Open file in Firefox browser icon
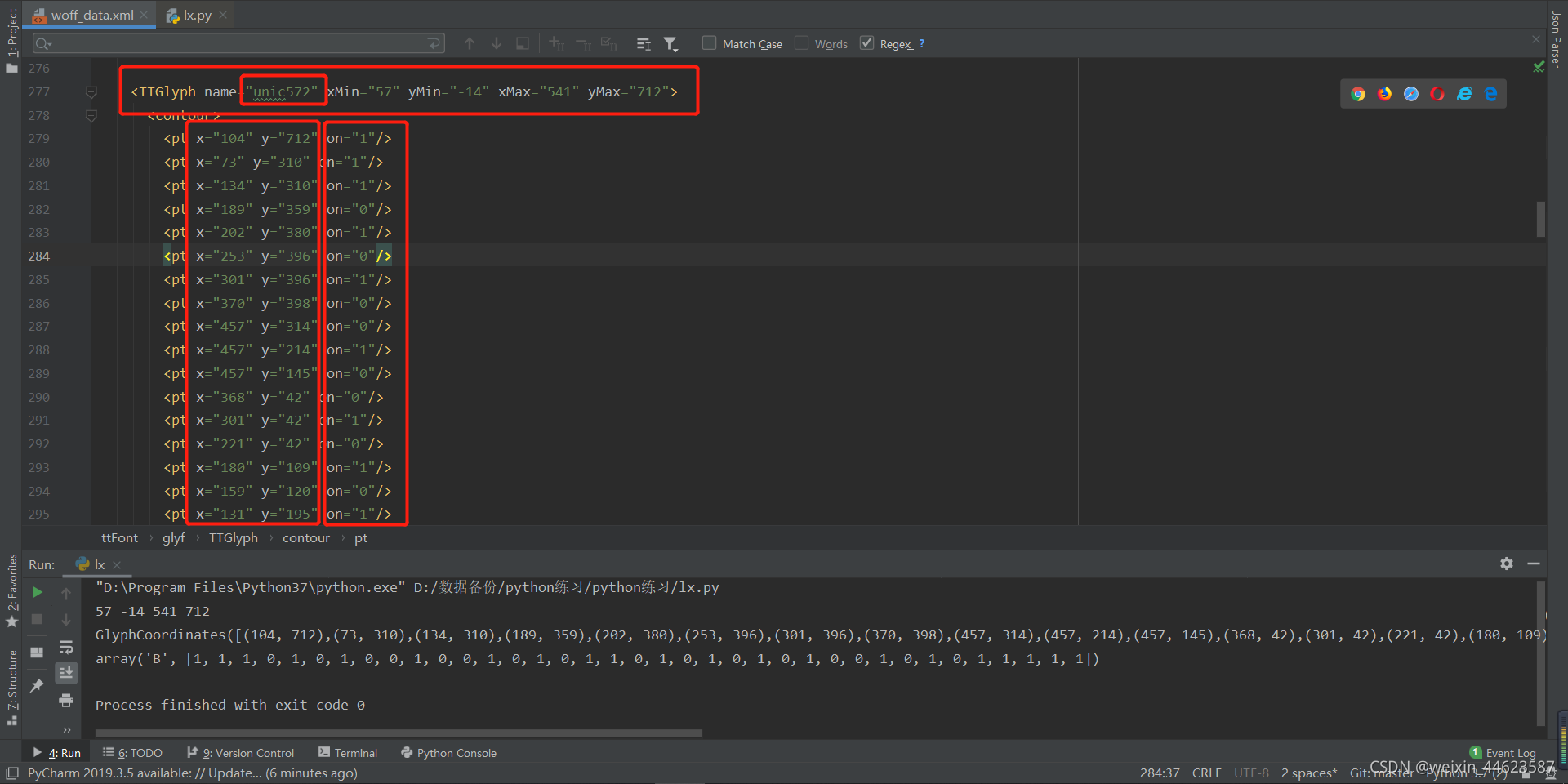 click(x=1384, y=94)
